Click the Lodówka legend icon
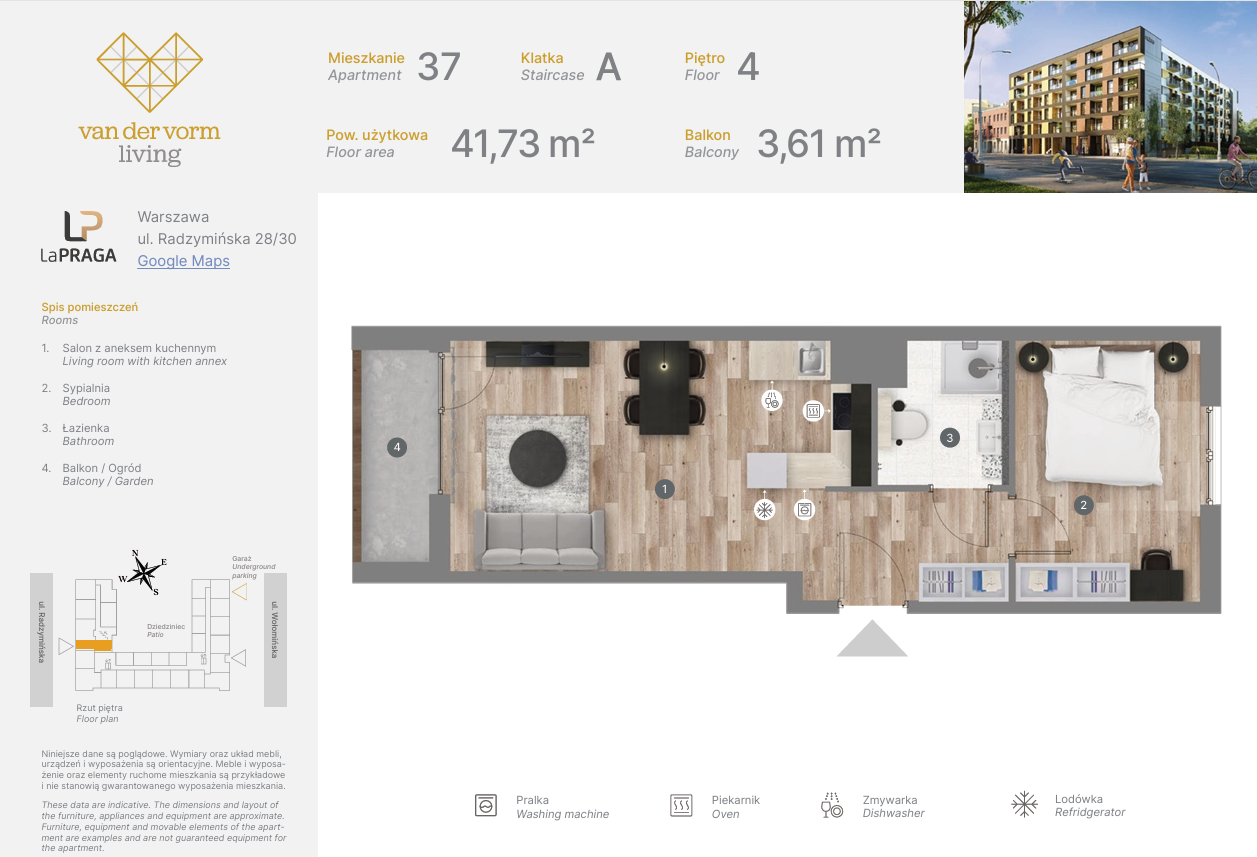Image resolution: width=1257 pixels, height=857 pixels. (x=1025, y=805)
